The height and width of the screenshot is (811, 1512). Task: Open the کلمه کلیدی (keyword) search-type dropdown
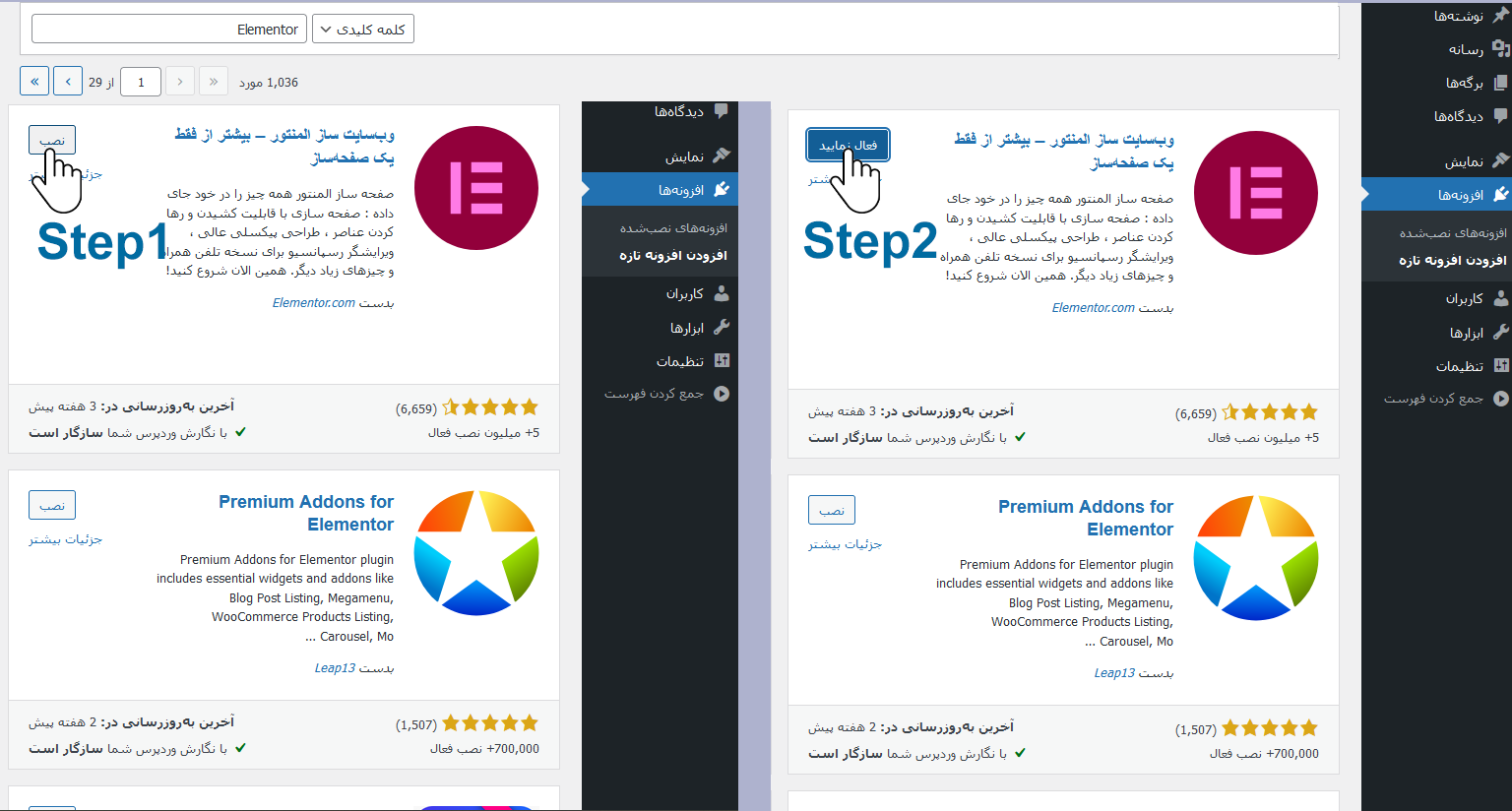click(x=363, y=29)
